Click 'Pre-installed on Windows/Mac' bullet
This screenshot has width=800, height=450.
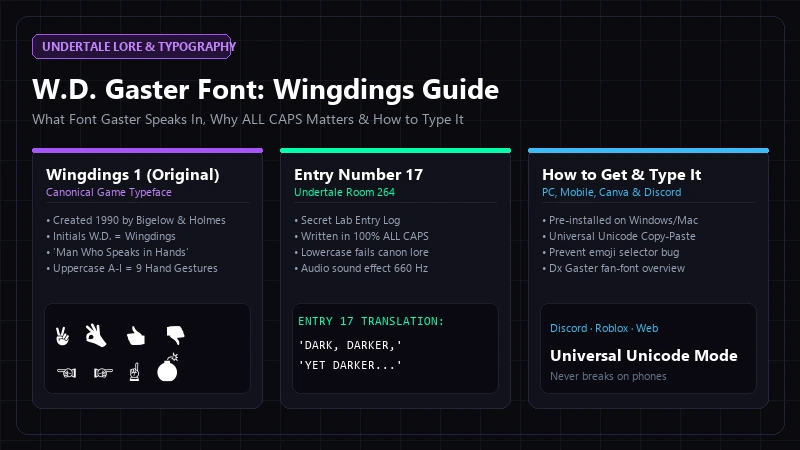pos(620,220)
